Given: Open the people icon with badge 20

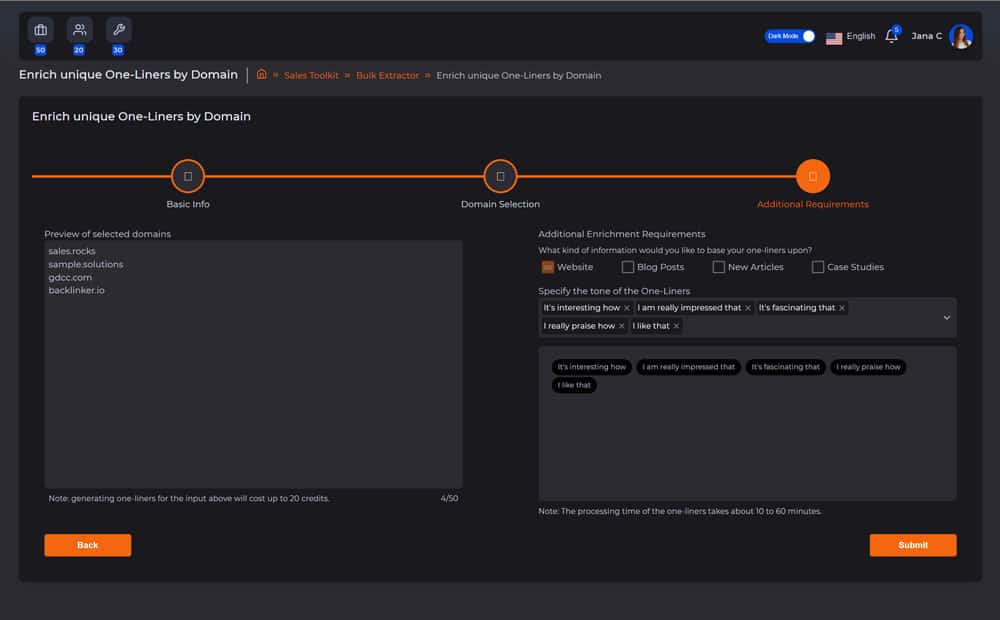Looking at the screenshot, I should click(x=79, y=30).
